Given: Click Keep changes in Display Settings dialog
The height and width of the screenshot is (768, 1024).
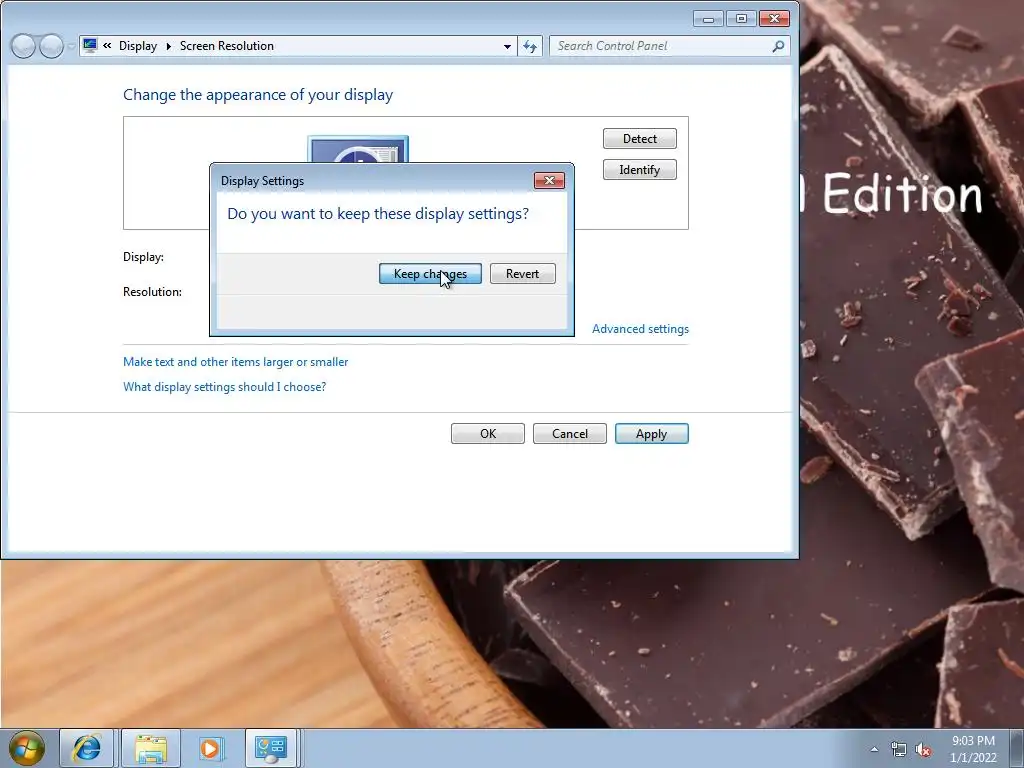Looking at the screenshot, I should (x=430, y=274).
